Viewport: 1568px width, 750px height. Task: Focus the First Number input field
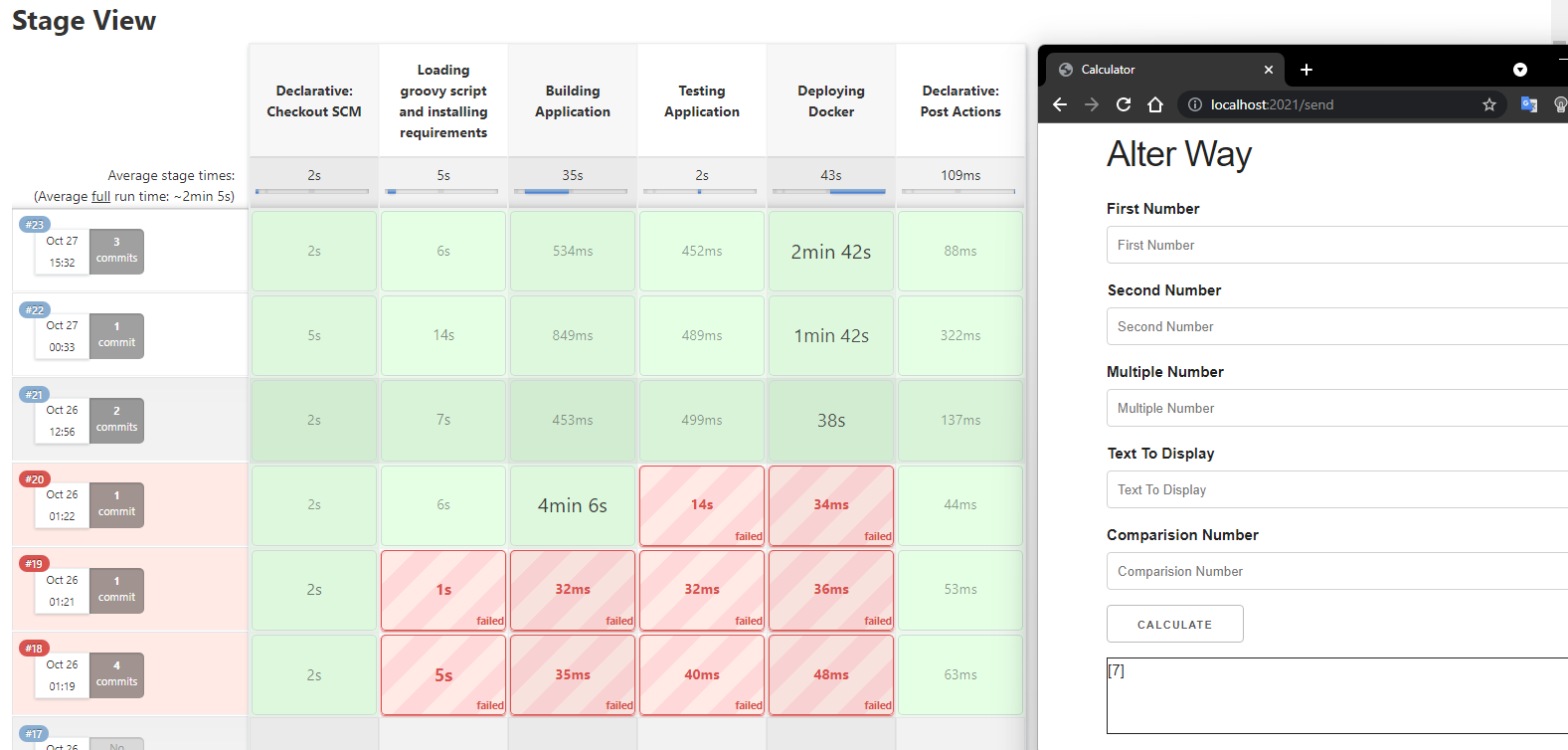1337,245
